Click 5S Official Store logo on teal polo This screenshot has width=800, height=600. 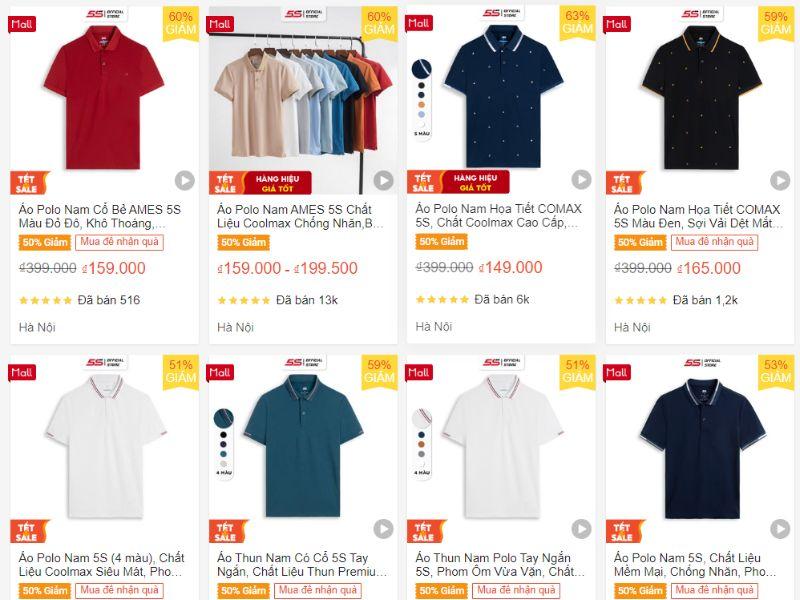point(304,362)
